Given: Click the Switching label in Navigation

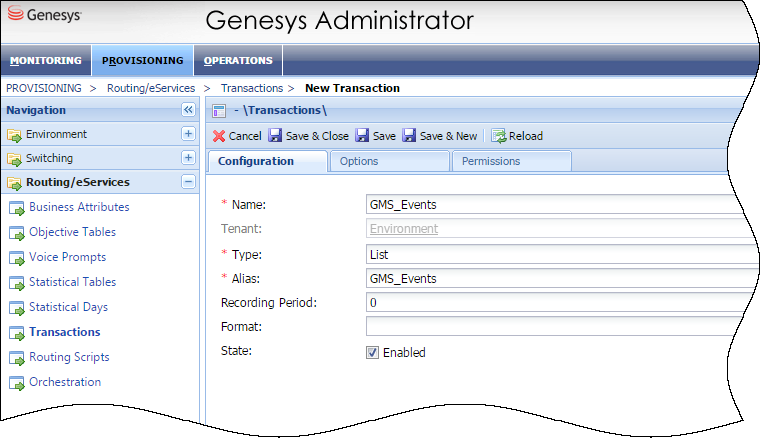Looking at the screenshot, I should tap(49, 158).
